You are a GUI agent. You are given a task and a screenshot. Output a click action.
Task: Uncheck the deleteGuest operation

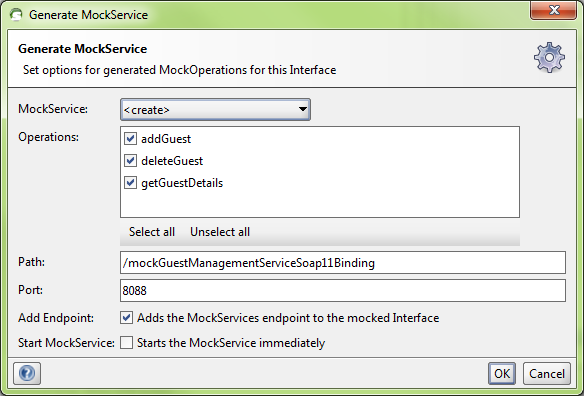point(130,161)
